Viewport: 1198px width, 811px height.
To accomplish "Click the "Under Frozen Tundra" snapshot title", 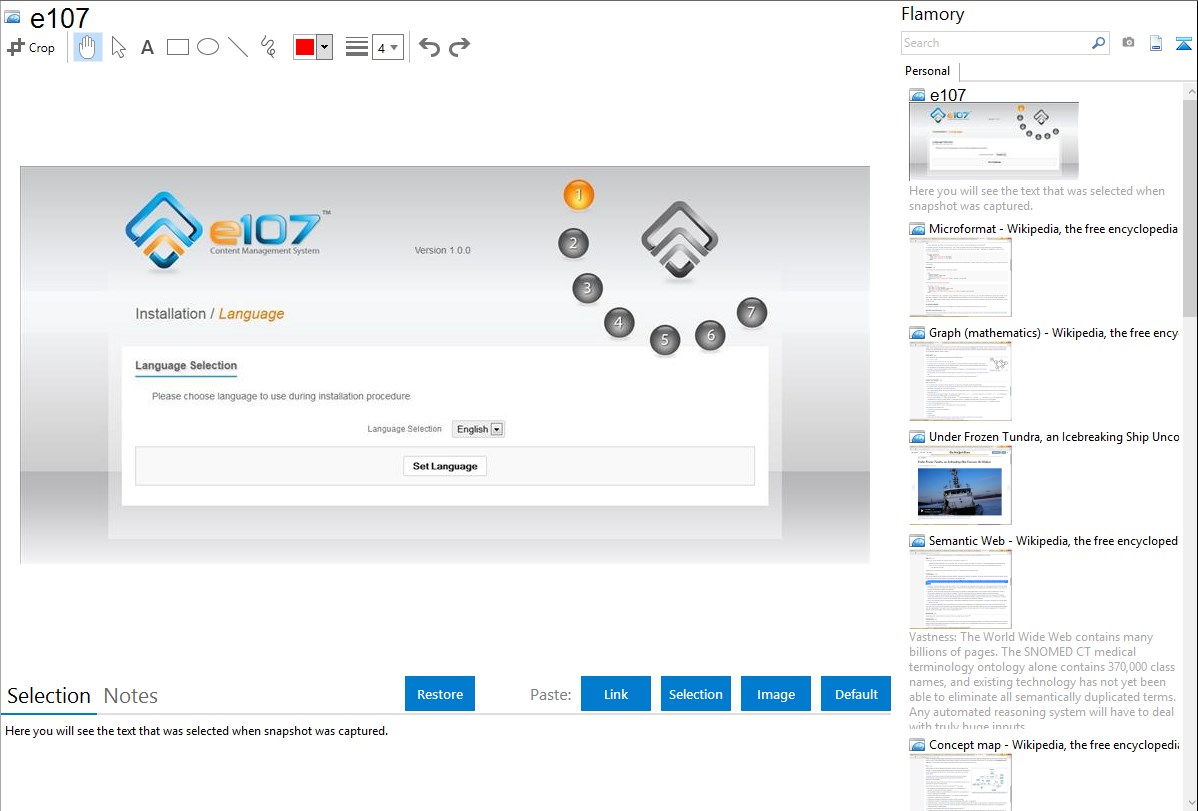I will click(x=1054, y=436).
